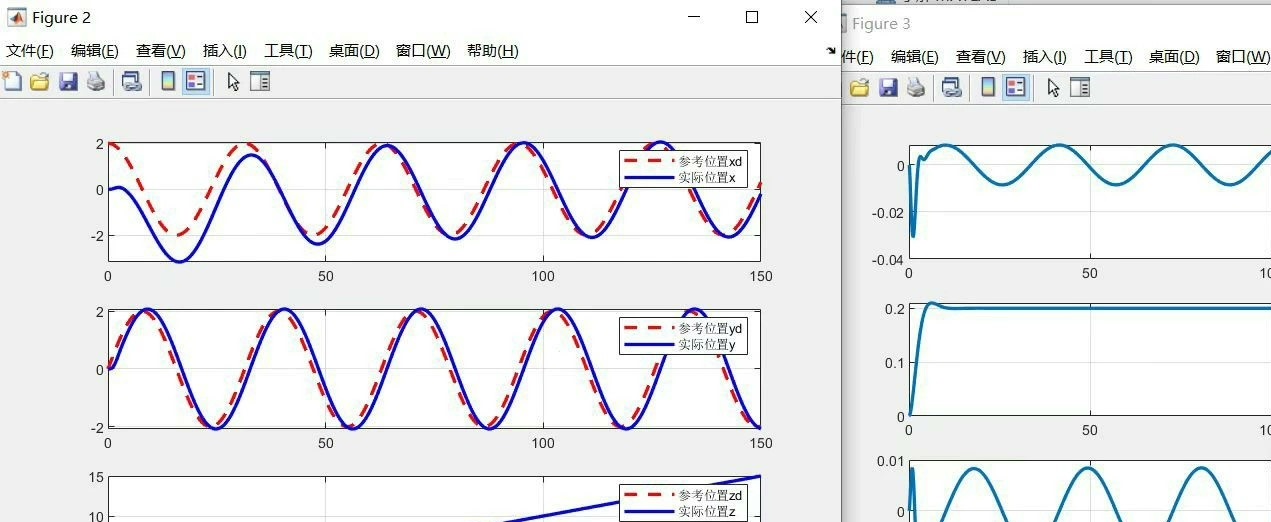Click dock arrow at Figure 2 menu bar end
The image size is (1271, 522).
[831, 50]
